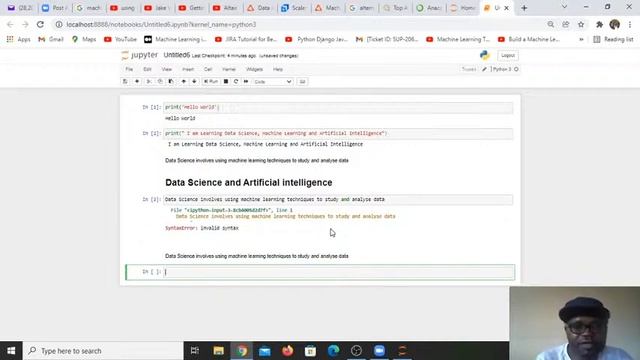Move selected cell down with the arrow icon
Viewport: 640px width, 360px height.
pos(194,82)
